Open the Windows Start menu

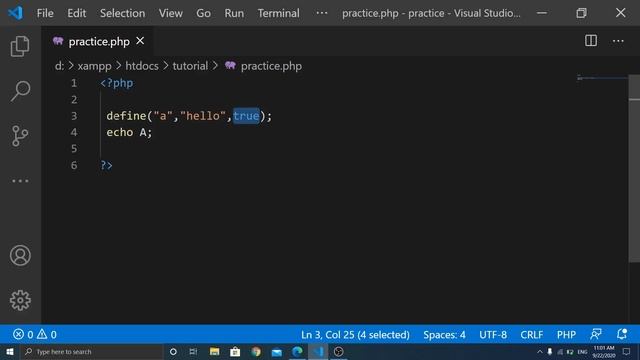[x=10, y=351]
